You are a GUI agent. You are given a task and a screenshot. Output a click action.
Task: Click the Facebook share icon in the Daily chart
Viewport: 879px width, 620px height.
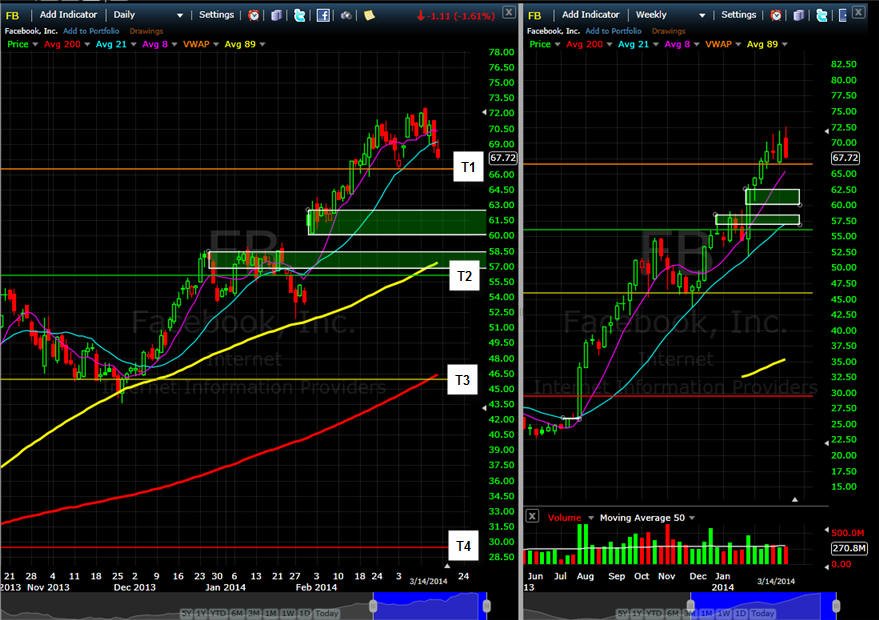pyautogui.click(x=323, y=15)
